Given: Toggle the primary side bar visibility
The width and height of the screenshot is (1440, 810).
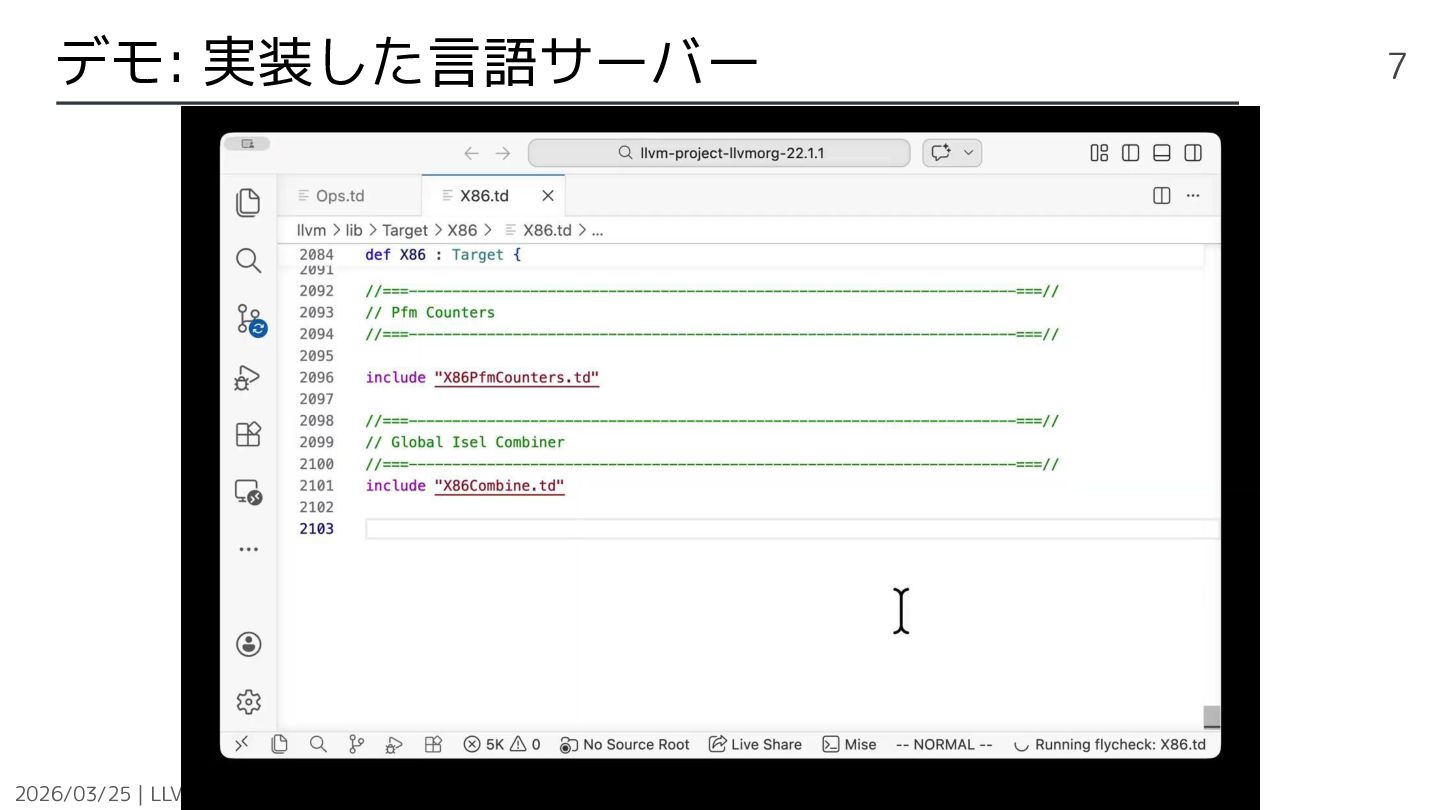Looking at the screenshot, I should pos(1131,153).
